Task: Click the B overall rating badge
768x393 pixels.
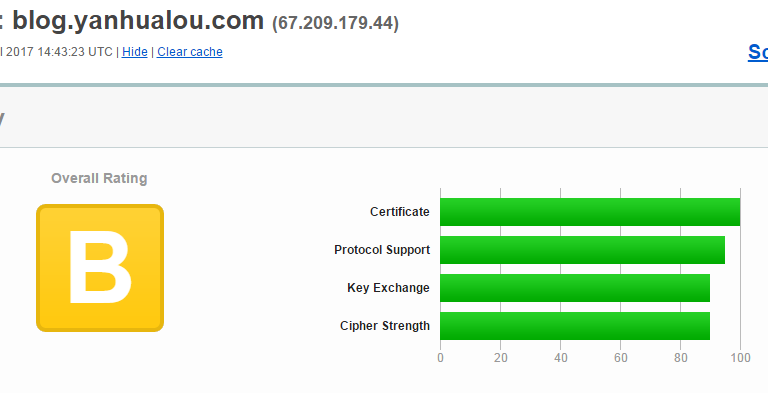Action: pyautogui.click(x=100, y=268)
